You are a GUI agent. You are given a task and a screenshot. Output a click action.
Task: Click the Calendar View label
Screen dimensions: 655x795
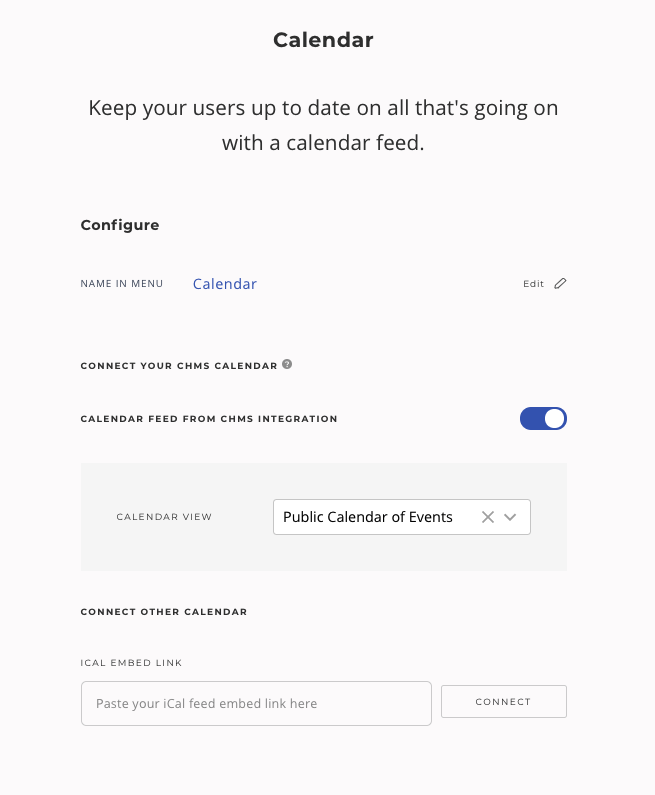(164, 517)
